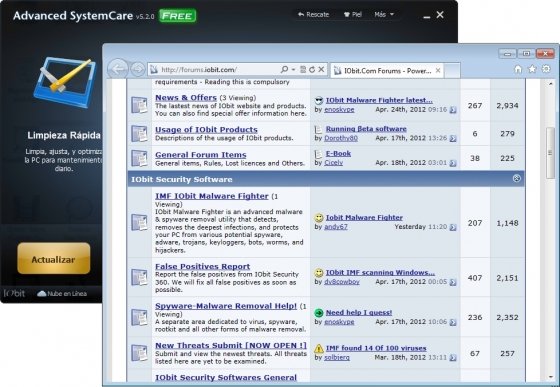560x387 pixels.
Task: Open last post IObit Malware Fighter latest
Action: pyautogui.click(x=379, y=100)
